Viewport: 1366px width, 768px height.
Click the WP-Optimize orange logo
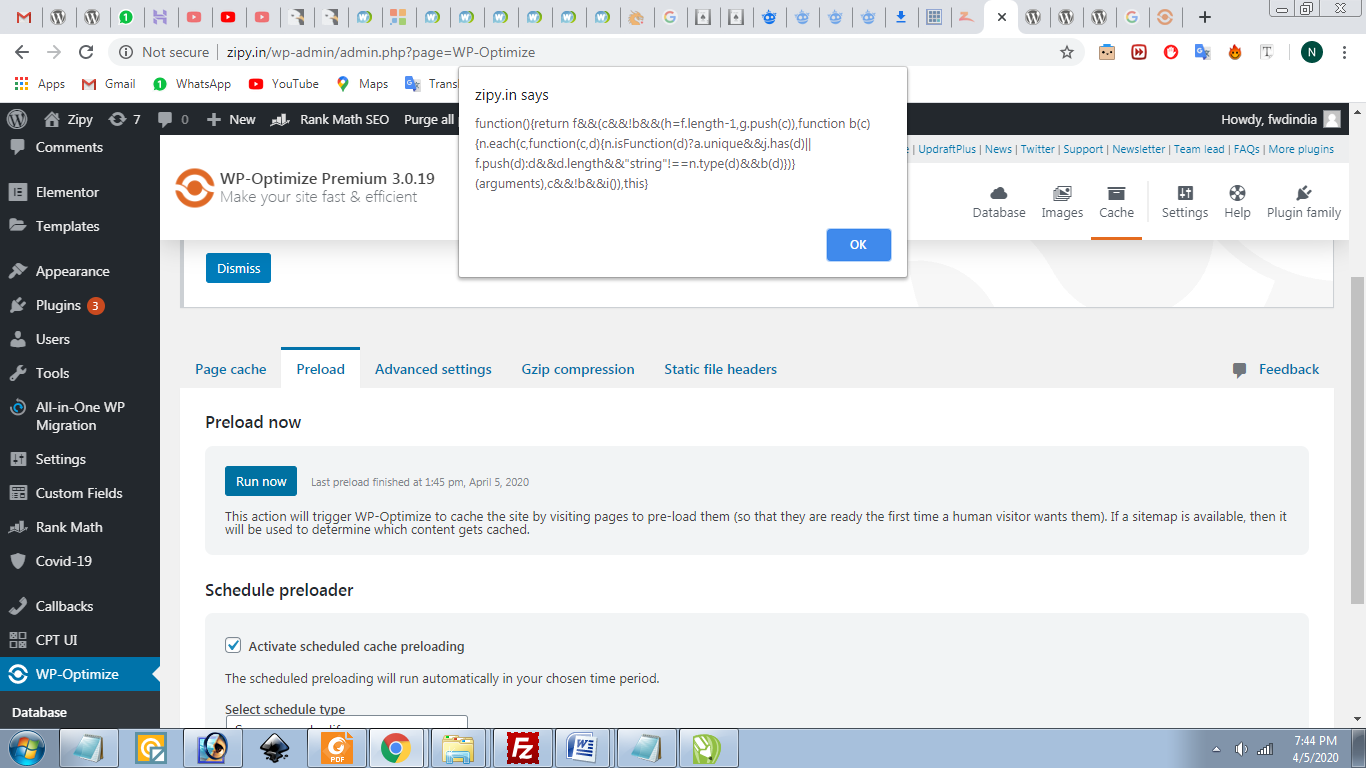tap(194, 187)
